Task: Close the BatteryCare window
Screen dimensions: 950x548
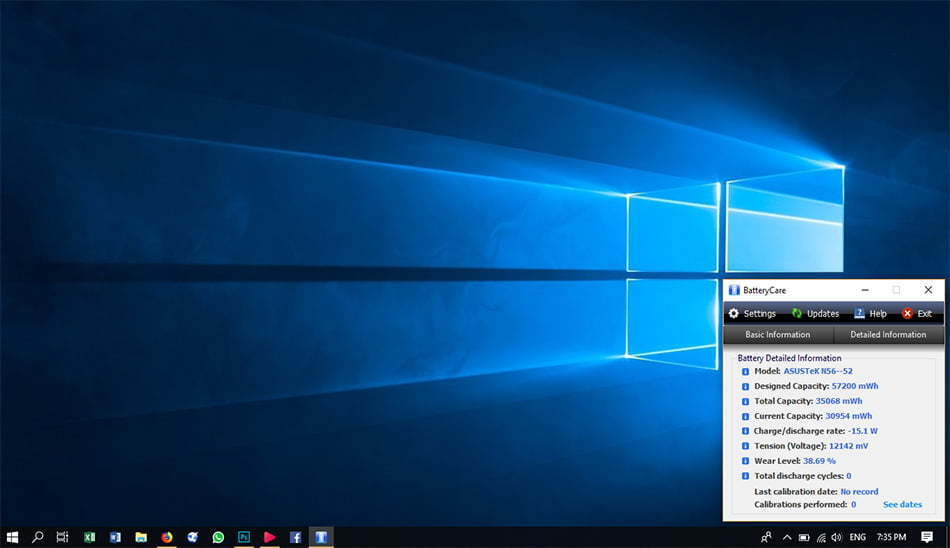Action: click(x=928, y=290)
